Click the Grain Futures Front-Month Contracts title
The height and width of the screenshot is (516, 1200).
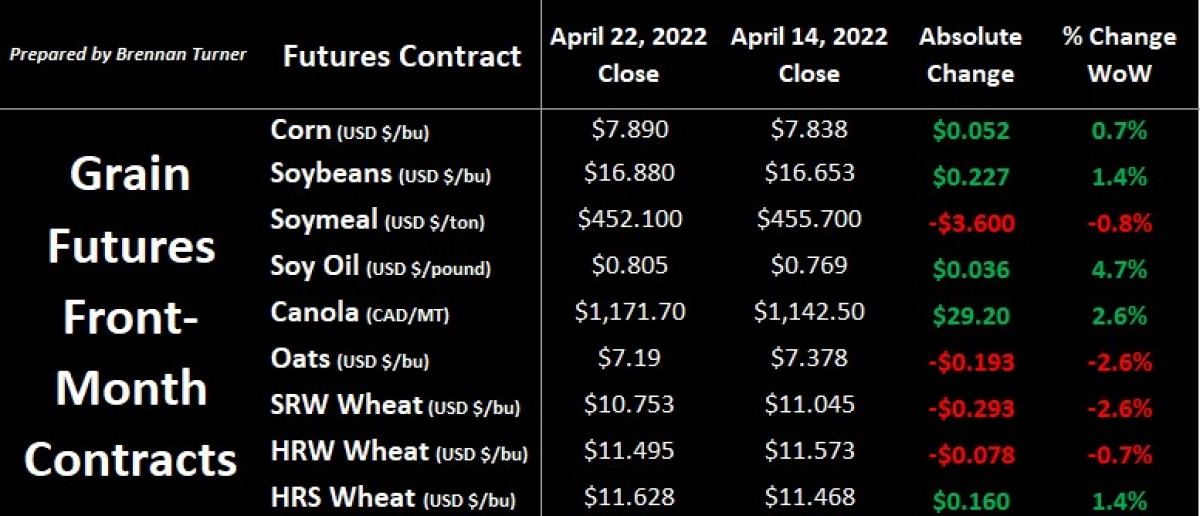coord(131,316)
